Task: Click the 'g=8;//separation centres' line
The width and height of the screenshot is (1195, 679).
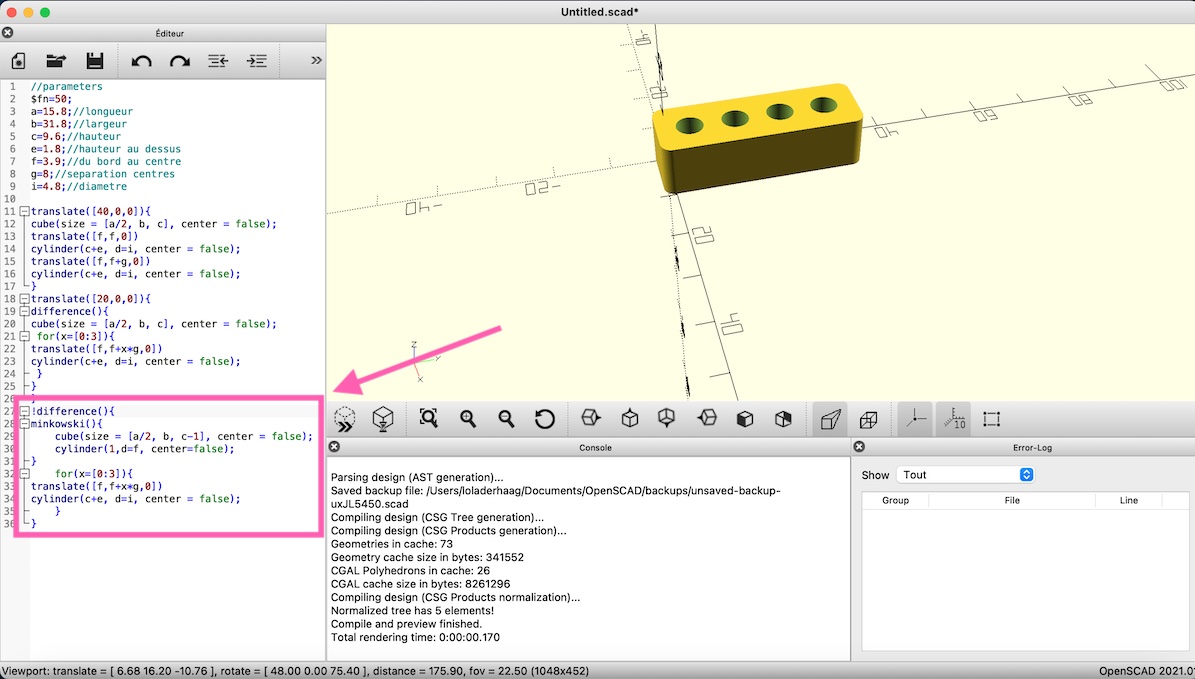Action: tap(103, 174)
